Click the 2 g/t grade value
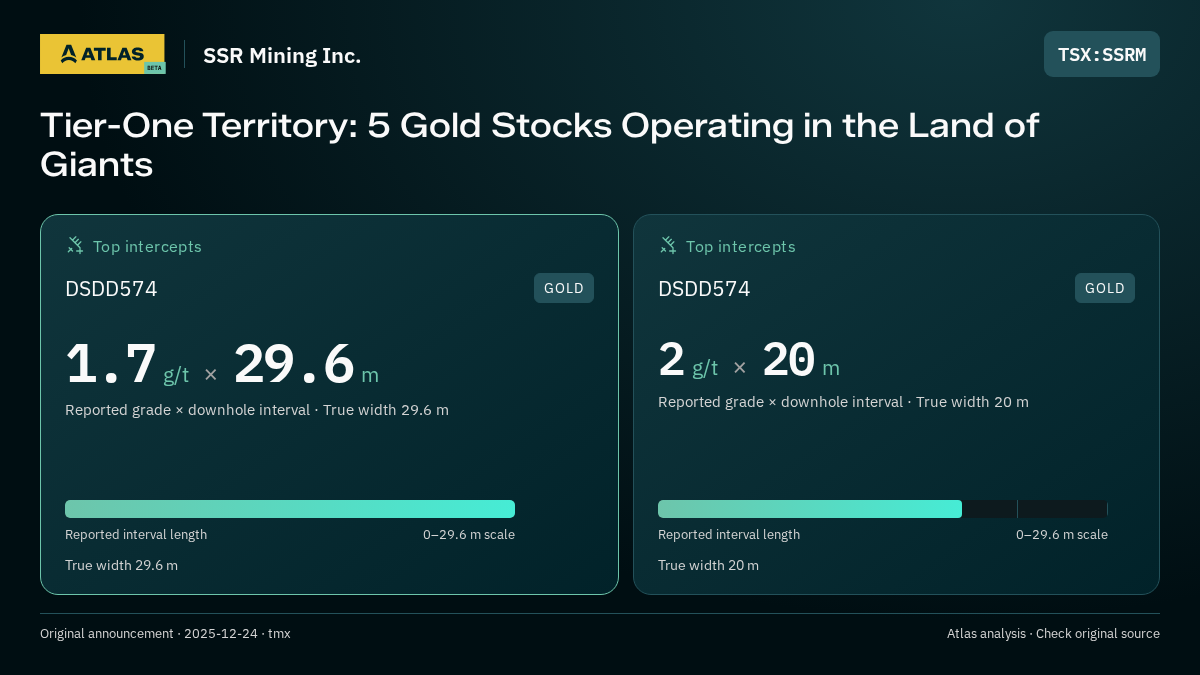Viewport: 1200px width, 675px height. (688, 360)
